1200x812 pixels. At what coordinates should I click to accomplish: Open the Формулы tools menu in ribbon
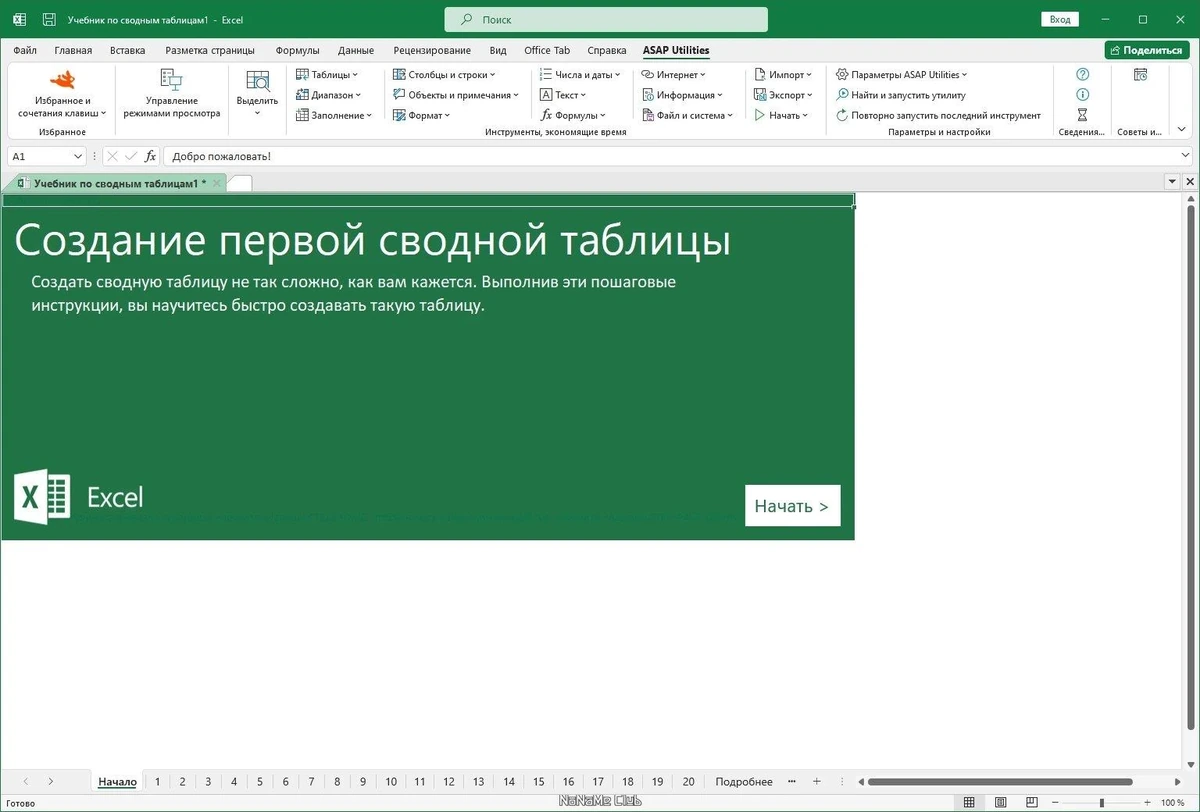[x=572, y=115]
